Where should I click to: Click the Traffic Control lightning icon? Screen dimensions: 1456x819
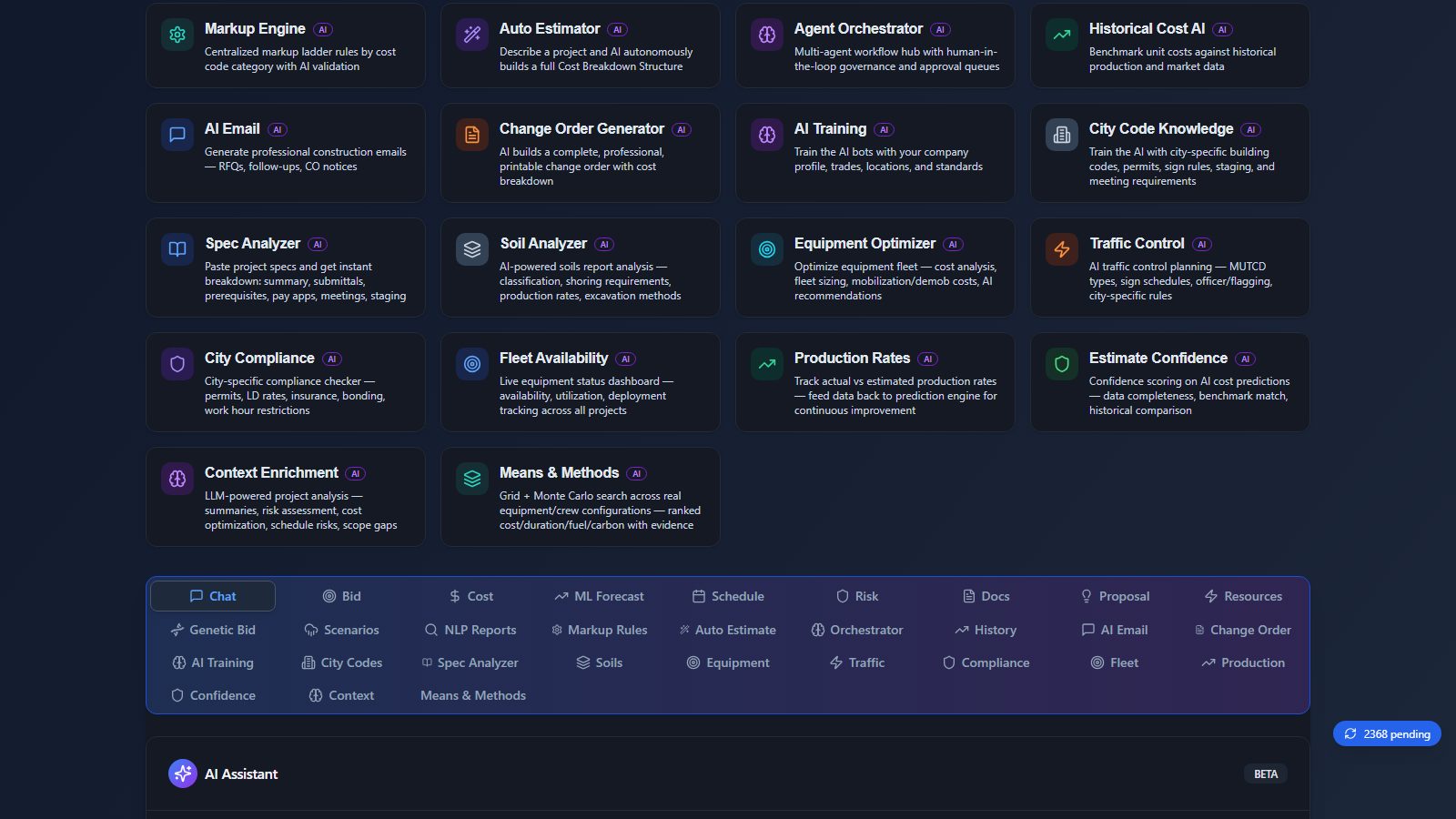[1062, 249]
